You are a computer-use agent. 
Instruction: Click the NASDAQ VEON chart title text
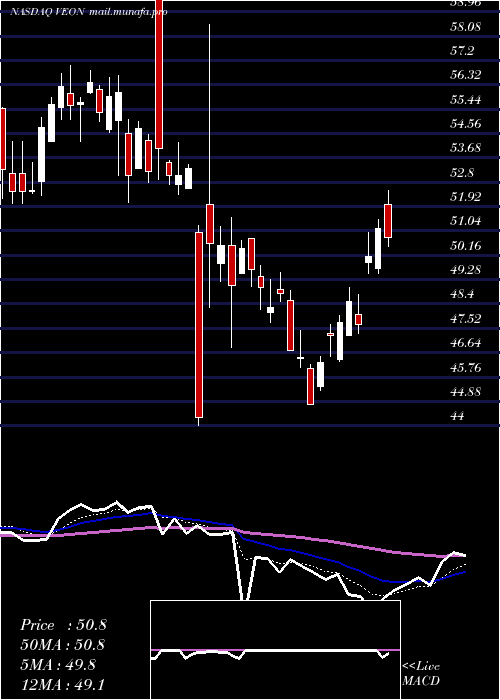(x=46, y=12)
